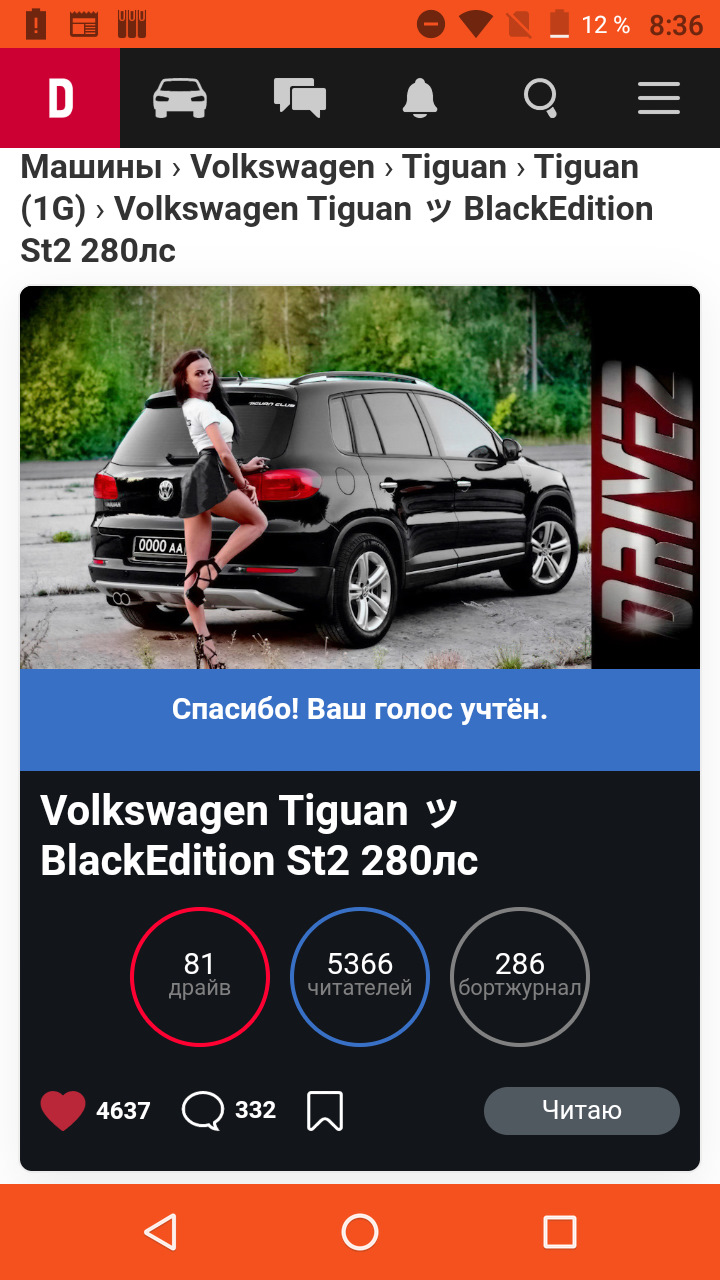Tap the Android back navigation button
This screenshot has width=720, height=1280.
pyautogui.click(x=160, y=1232)
